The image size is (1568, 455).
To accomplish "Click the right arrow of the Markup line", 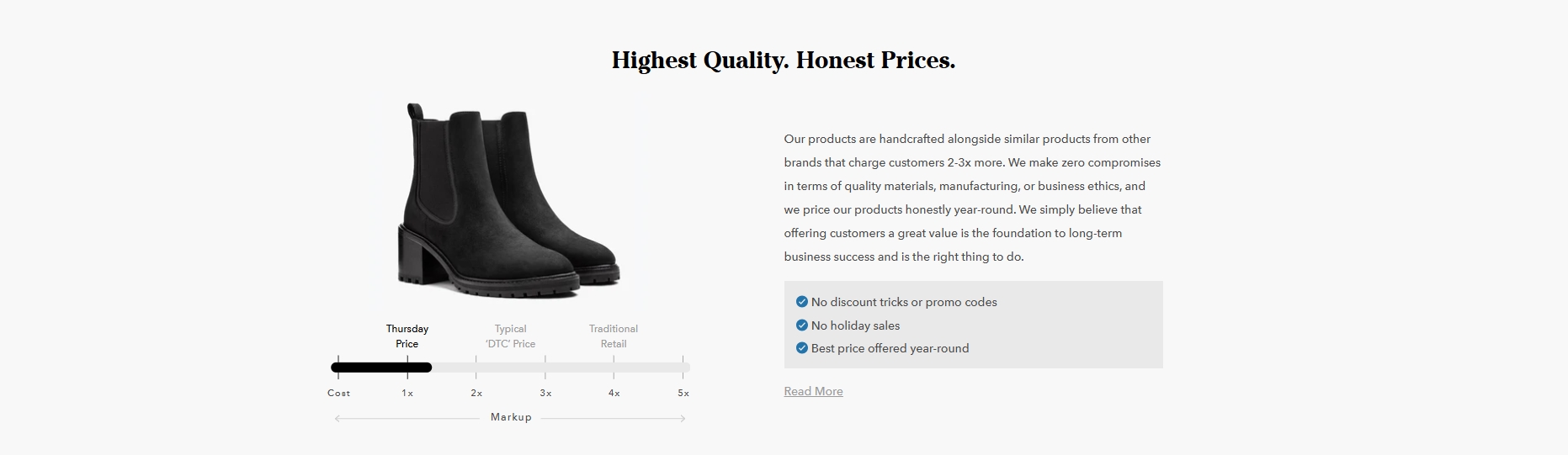I will tap(683, 418).
